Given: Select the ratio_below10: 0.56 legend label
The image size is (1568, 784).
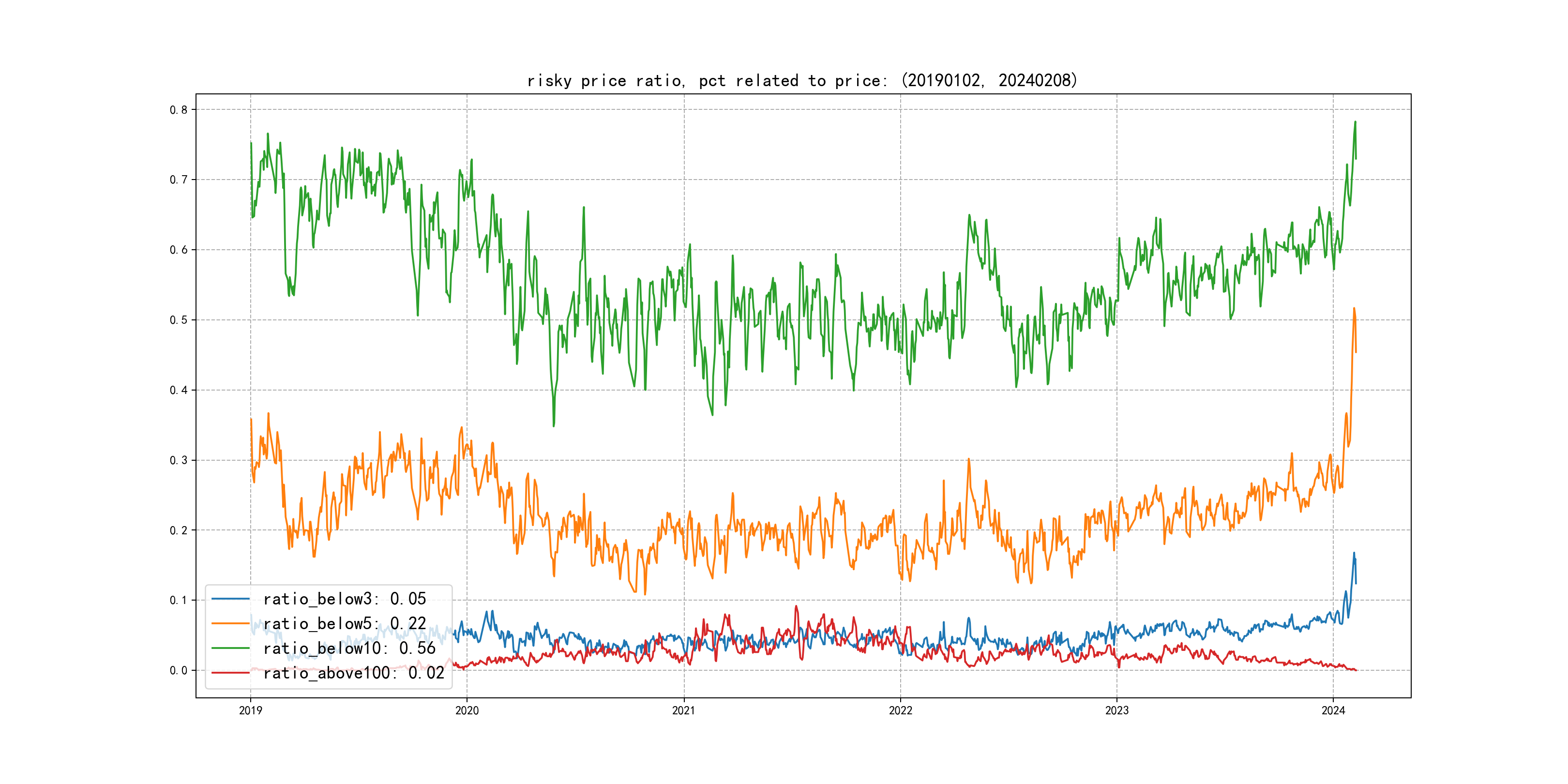Looking at the screenshot, I should click(x=349, y=648).
